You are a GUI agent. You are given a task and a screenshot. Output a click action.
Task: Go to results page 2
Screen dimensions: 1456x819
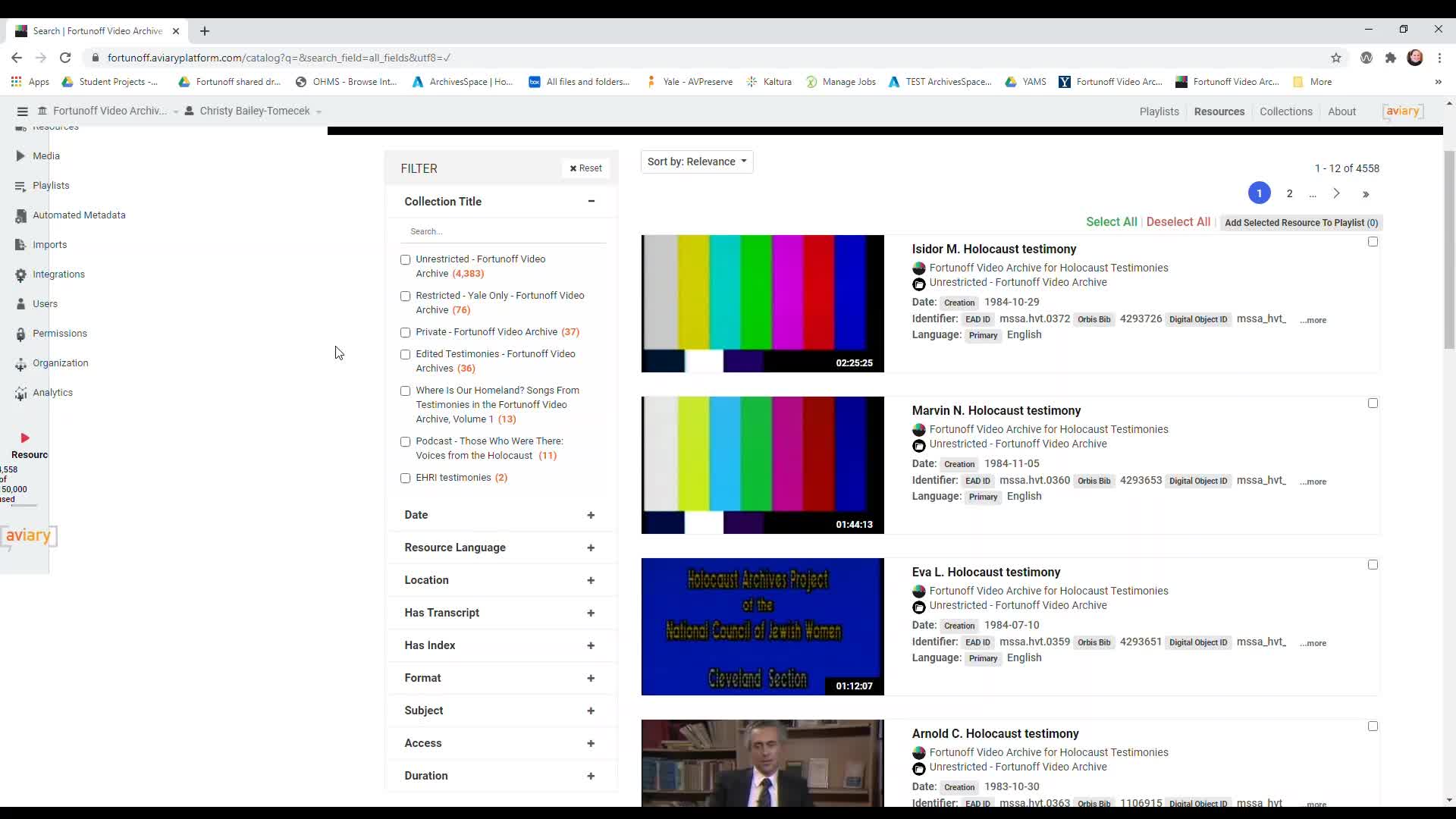(x=1289, y=193)
